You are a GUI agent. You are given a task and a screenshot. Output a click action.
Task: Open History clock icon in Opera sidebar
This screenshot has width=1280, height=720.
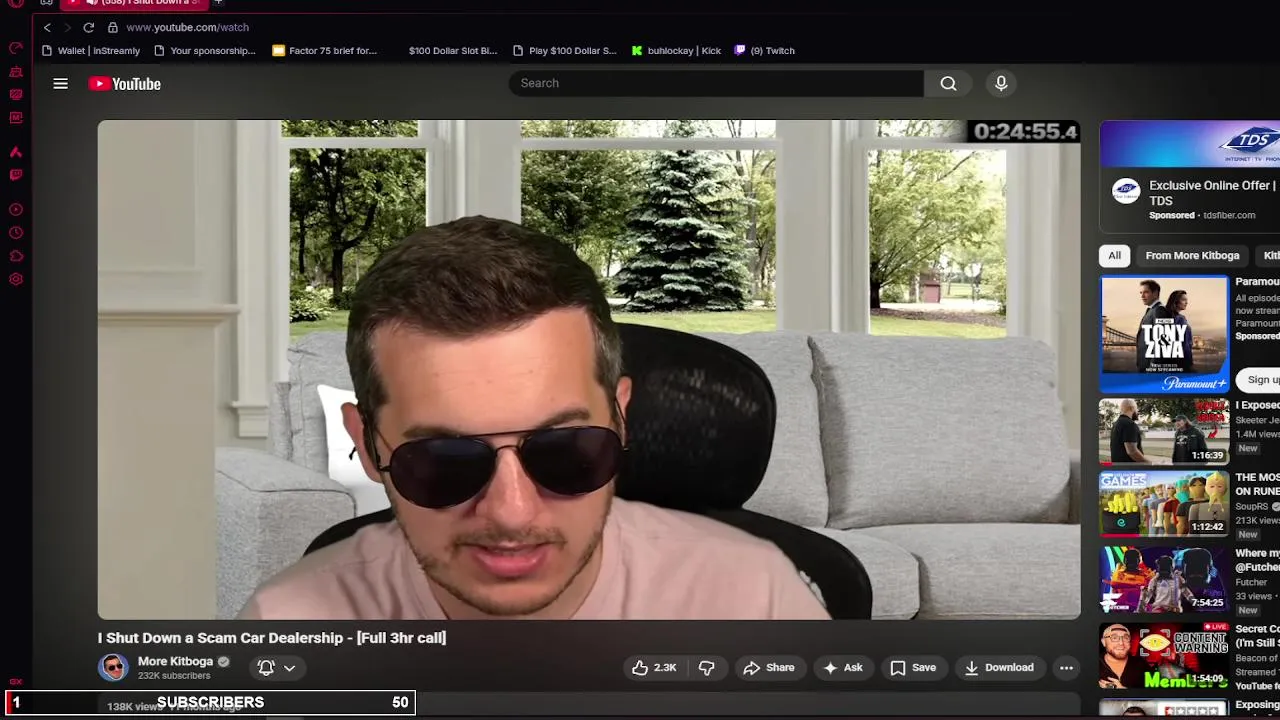click(16, 233)
